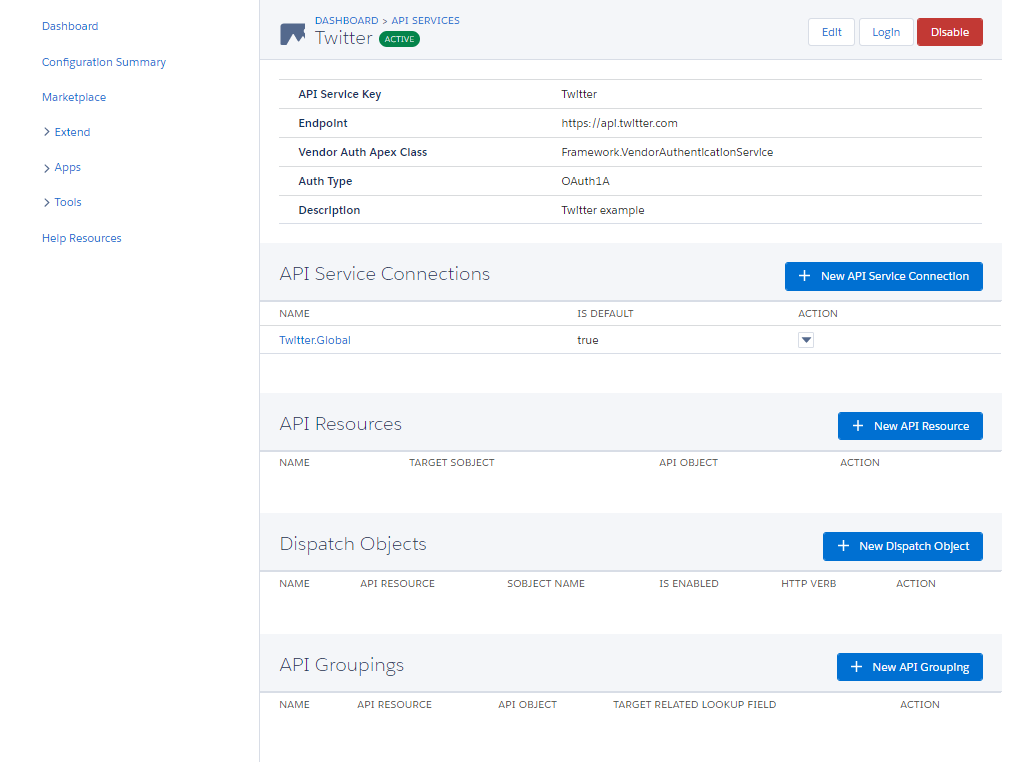Click plus icon on New API Grouping
The width and height of the screenshot is (1017, 762).
(856, 667)
